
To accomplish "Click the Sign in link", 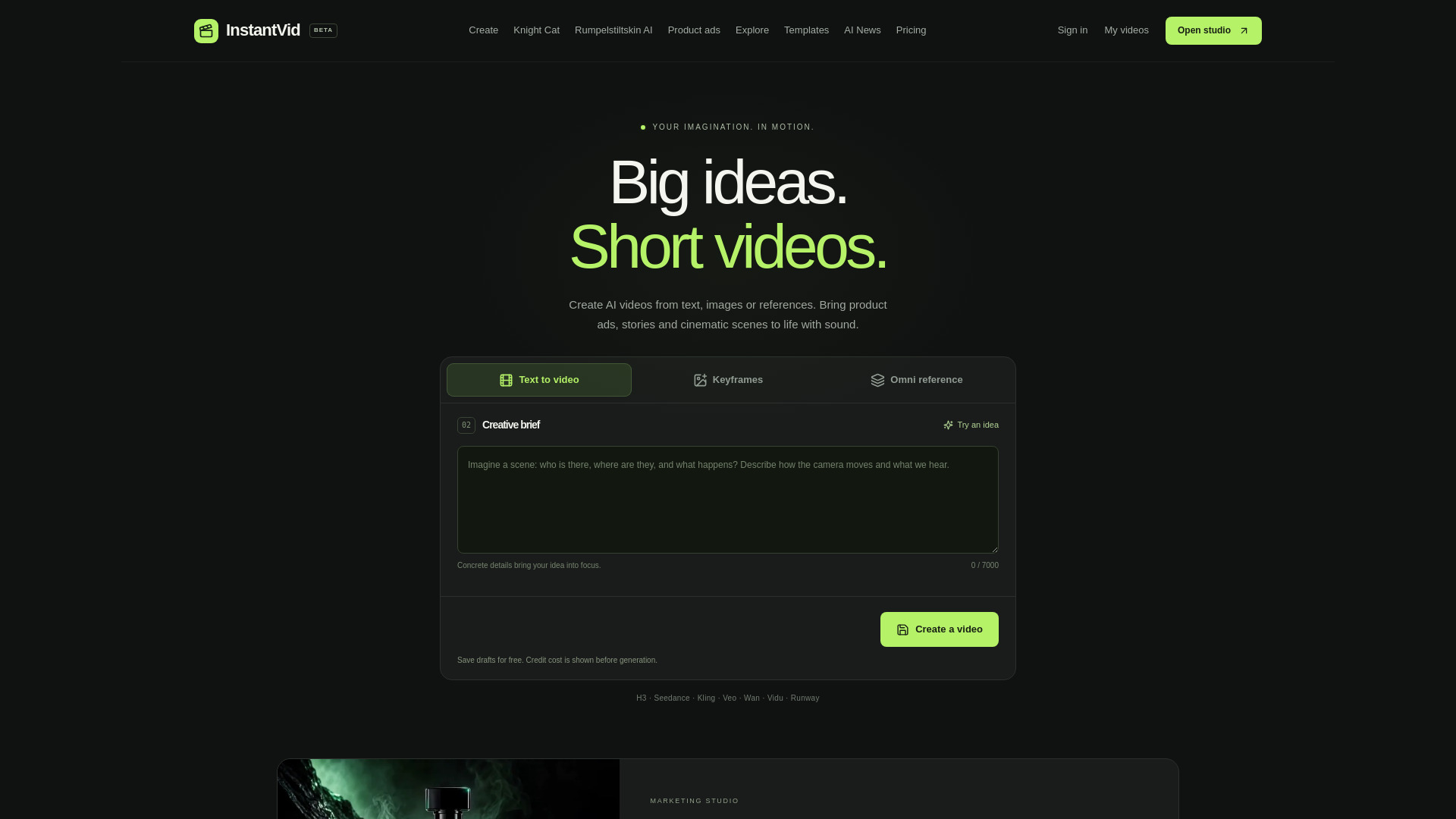I will tap(1072, 30).
